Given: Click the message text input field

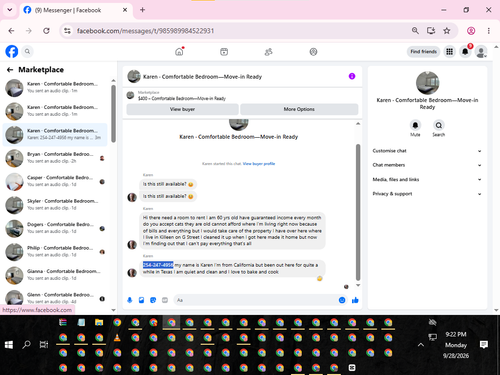Looking at the screenshot, I should [x=255, y=300].
